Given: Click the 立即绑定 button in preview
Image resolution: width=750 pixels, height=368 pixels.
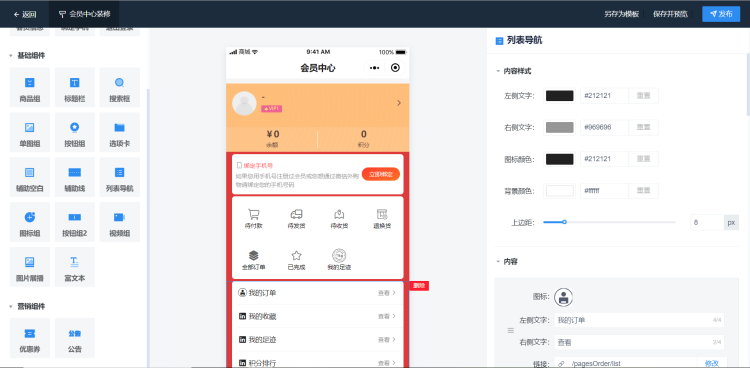Looking at the screenshot, I should (381, 174).
